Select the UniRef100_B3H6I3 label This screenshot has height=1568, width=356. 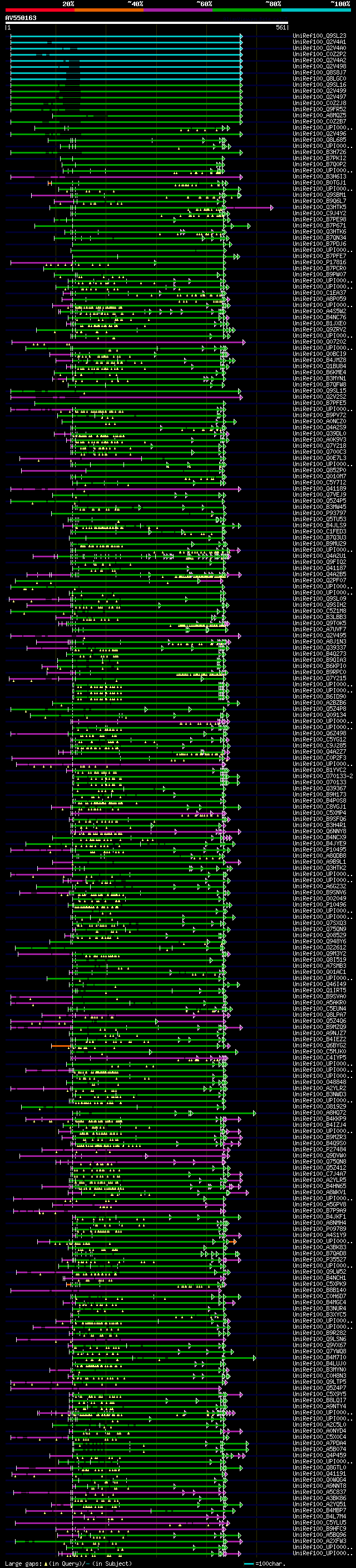(319, 176)
